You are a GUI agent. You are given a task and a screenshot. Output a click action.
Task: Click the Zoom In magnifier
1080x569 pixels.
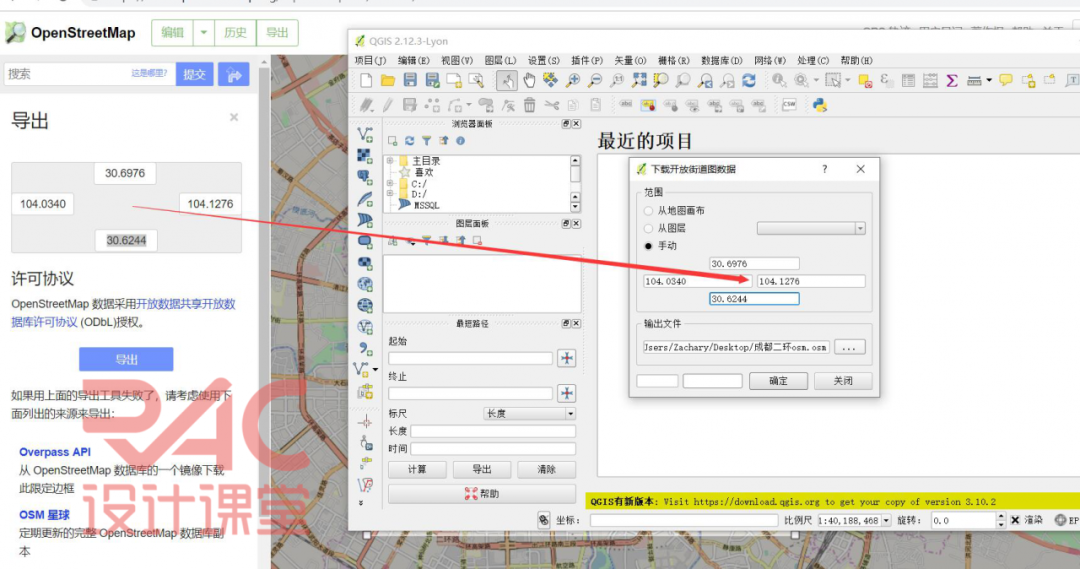coord(572,81)
